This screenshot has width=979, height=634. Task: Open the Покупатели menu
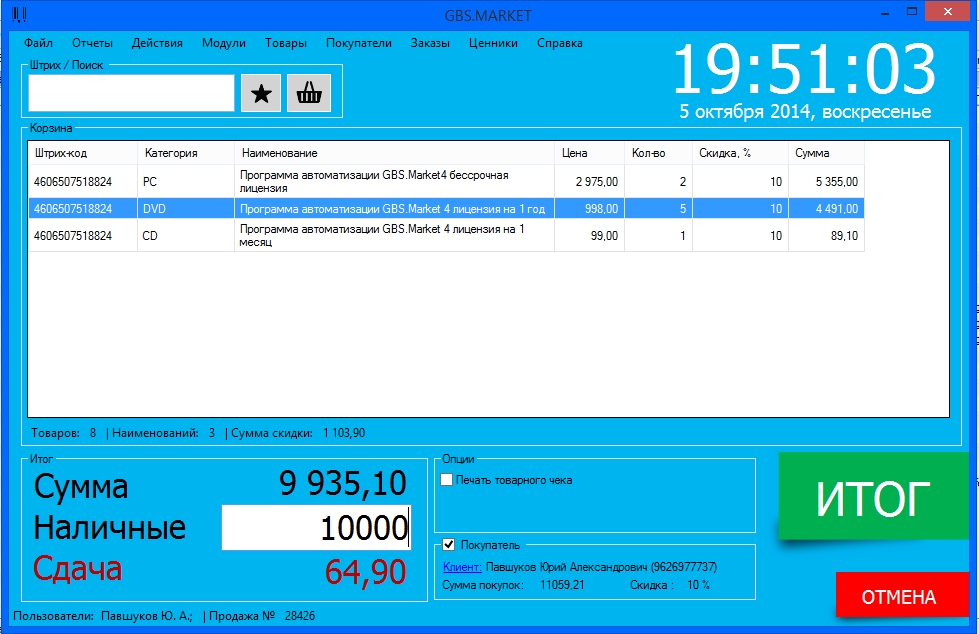pyautogui.click(x=359, y=43)
